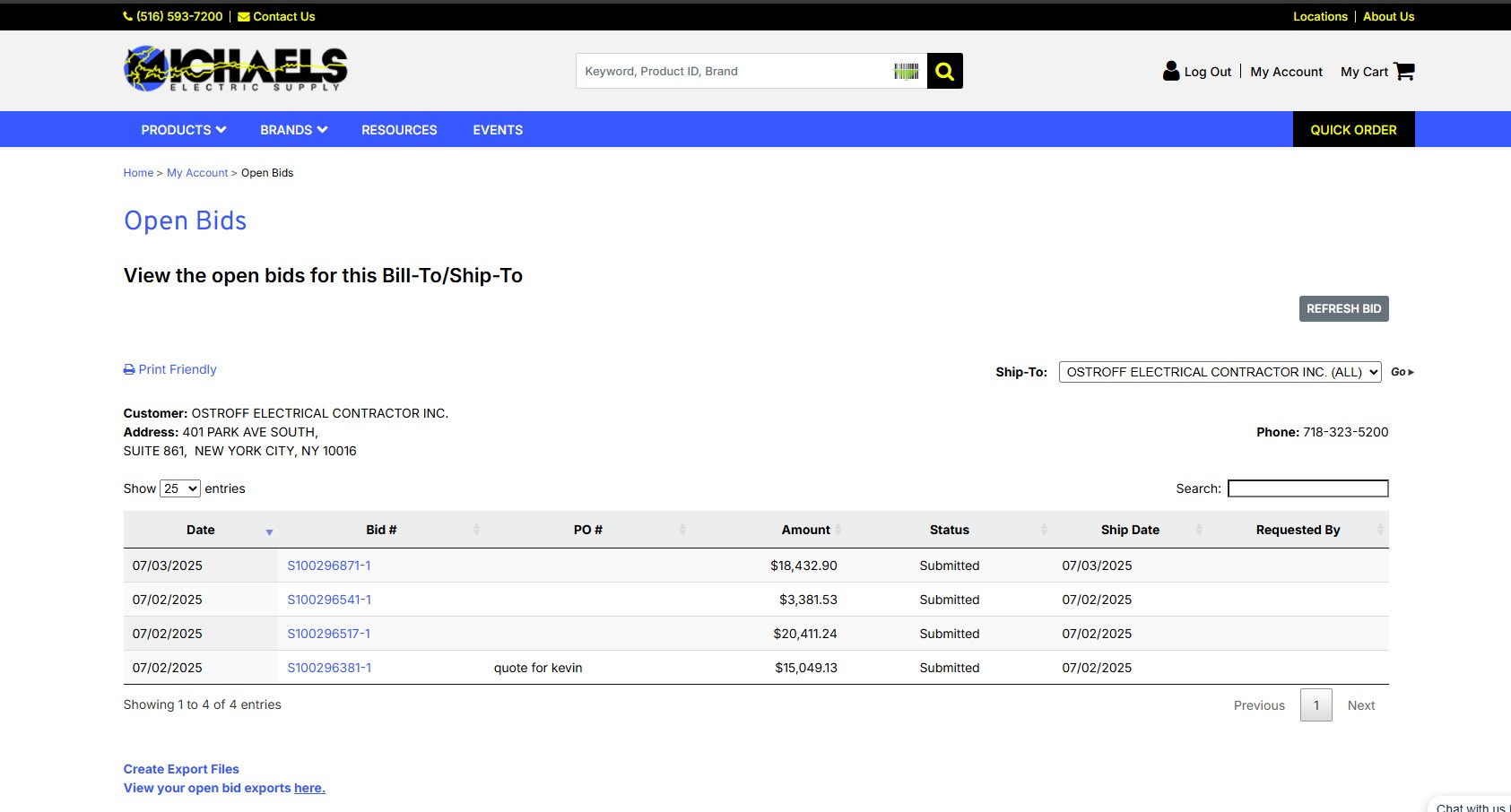
Task: Click the Home breadcrumb link
Action: tap(138, 173)
